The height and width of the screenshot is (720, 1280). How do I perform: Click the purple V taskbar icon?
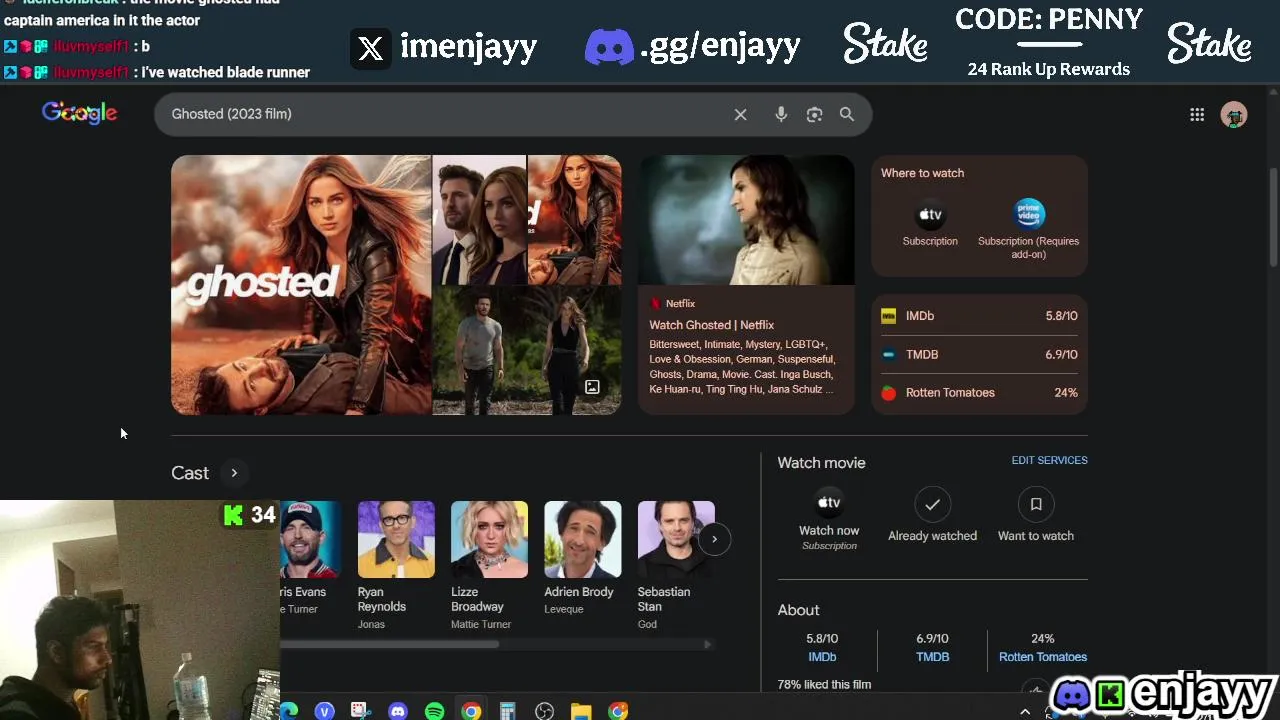click(x=324, y=711)
